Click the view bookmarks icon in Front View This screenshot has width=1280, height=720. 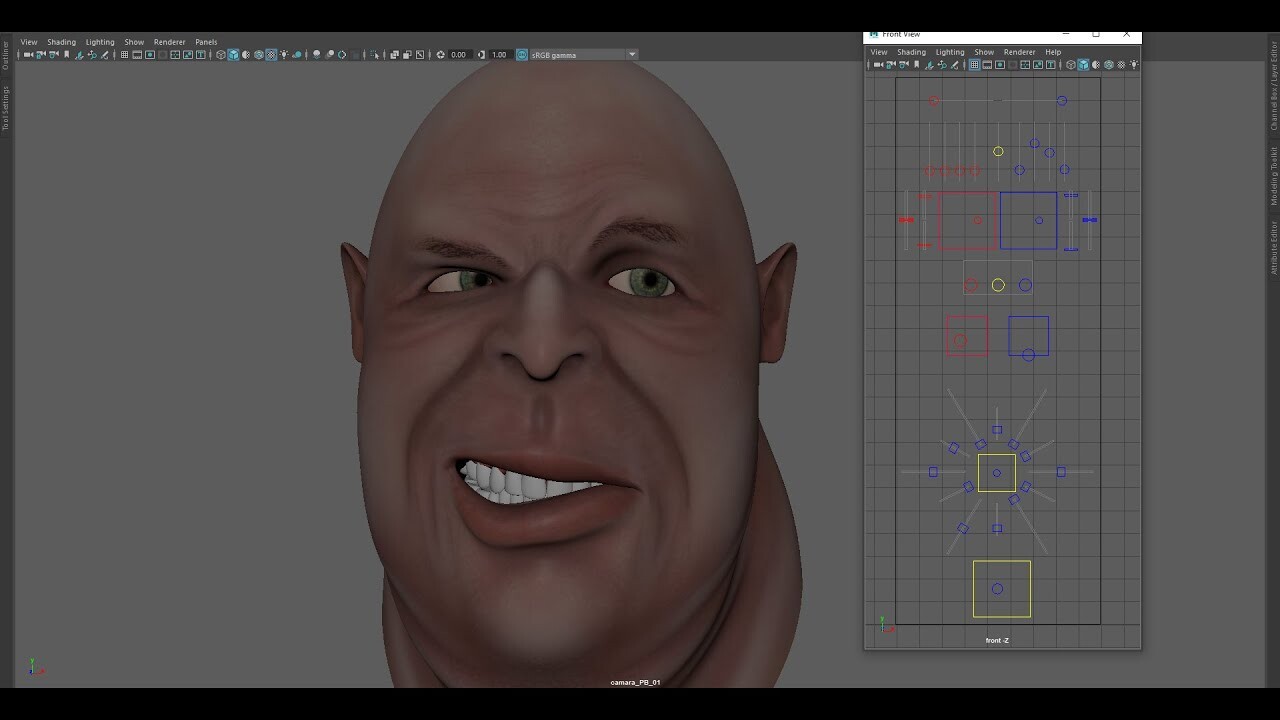click(916, 64)
